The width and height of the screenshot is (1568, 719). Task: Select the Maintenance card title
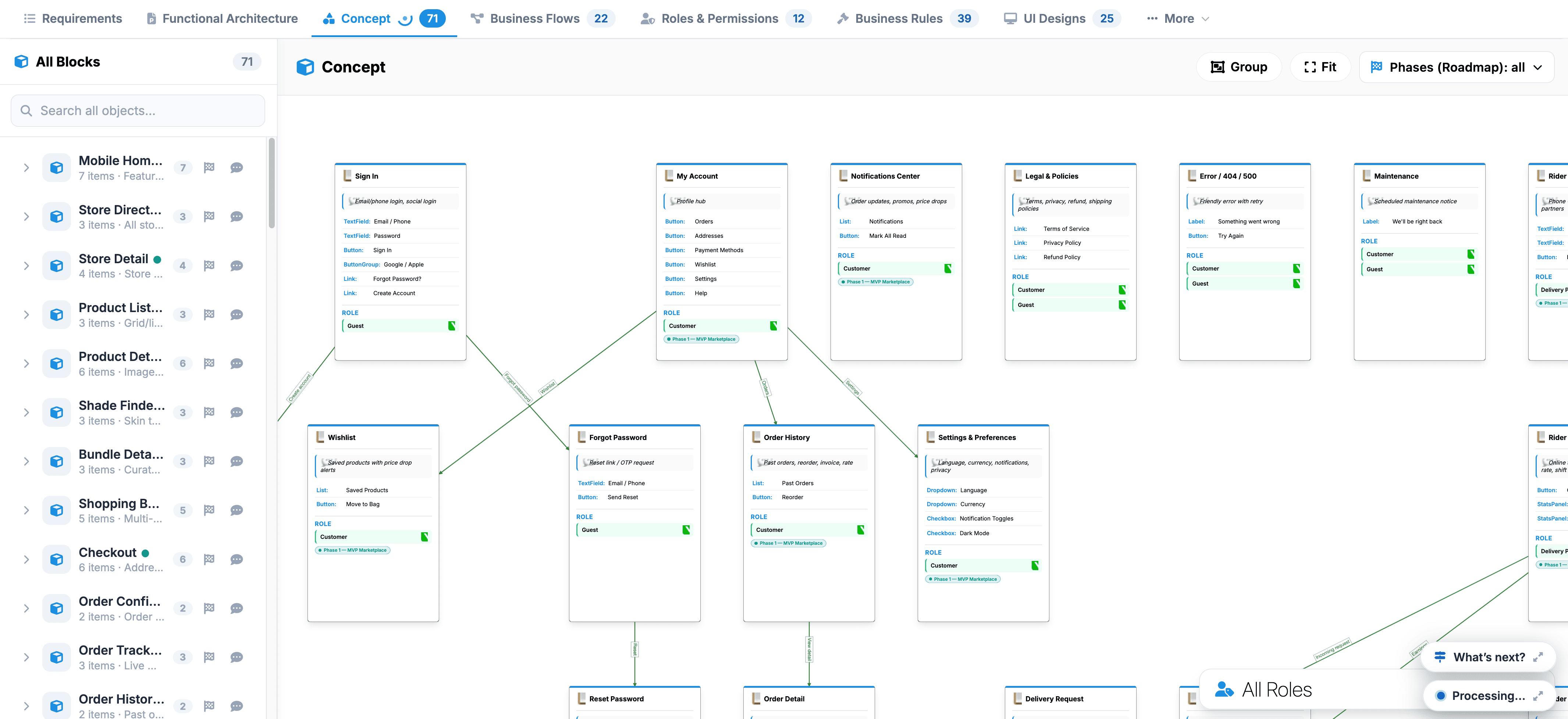1396,176
